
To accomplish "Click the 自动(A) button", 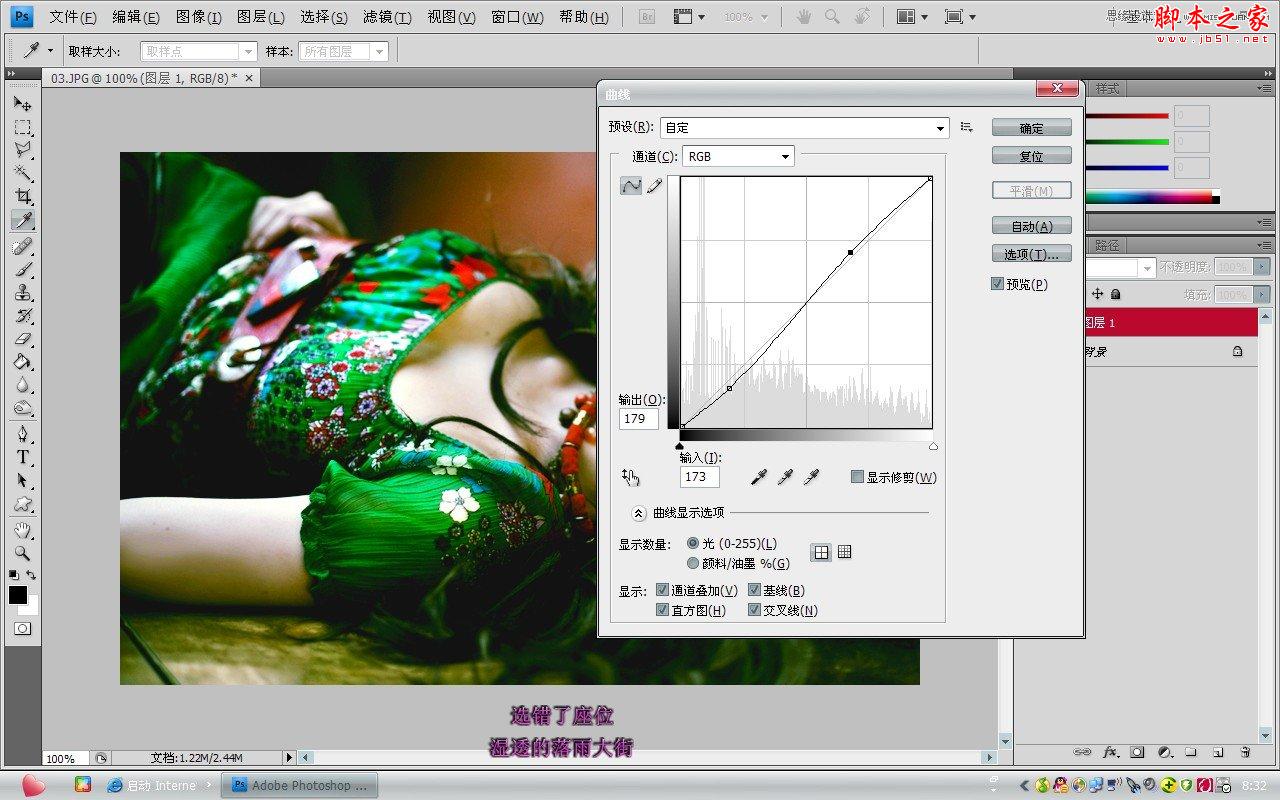I will (x=1031, y=226).
